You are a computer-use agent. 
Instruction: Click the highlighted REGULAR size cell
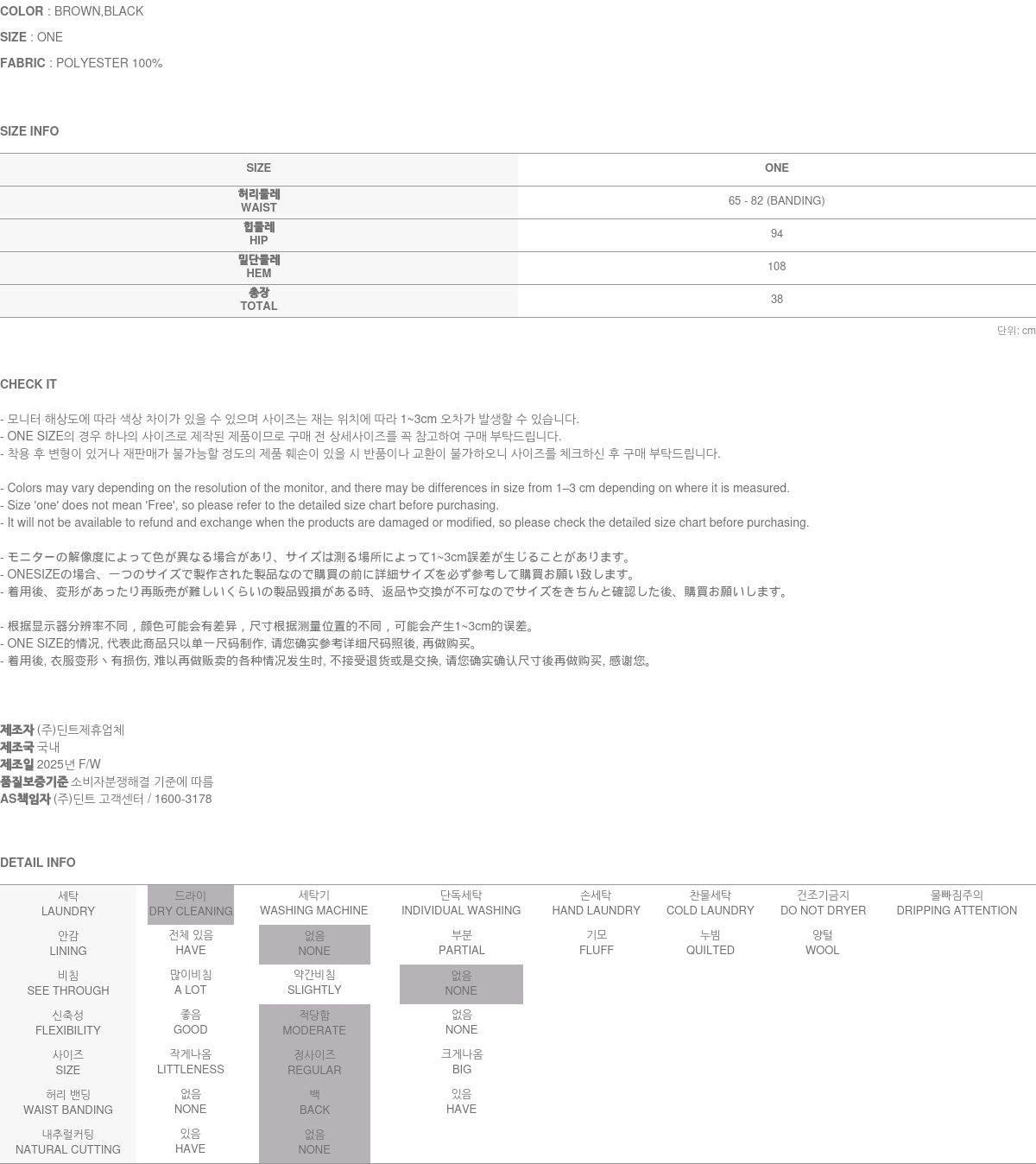click(314, 1063)
